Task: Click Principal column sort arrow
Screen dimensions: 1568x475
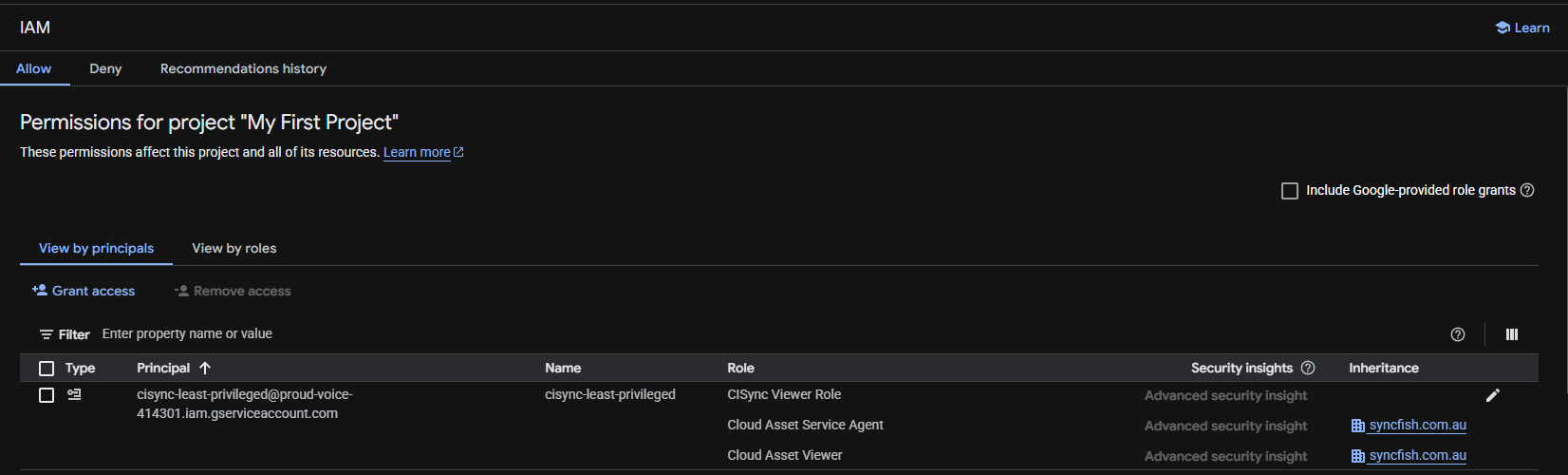Action: click(205, 368)
